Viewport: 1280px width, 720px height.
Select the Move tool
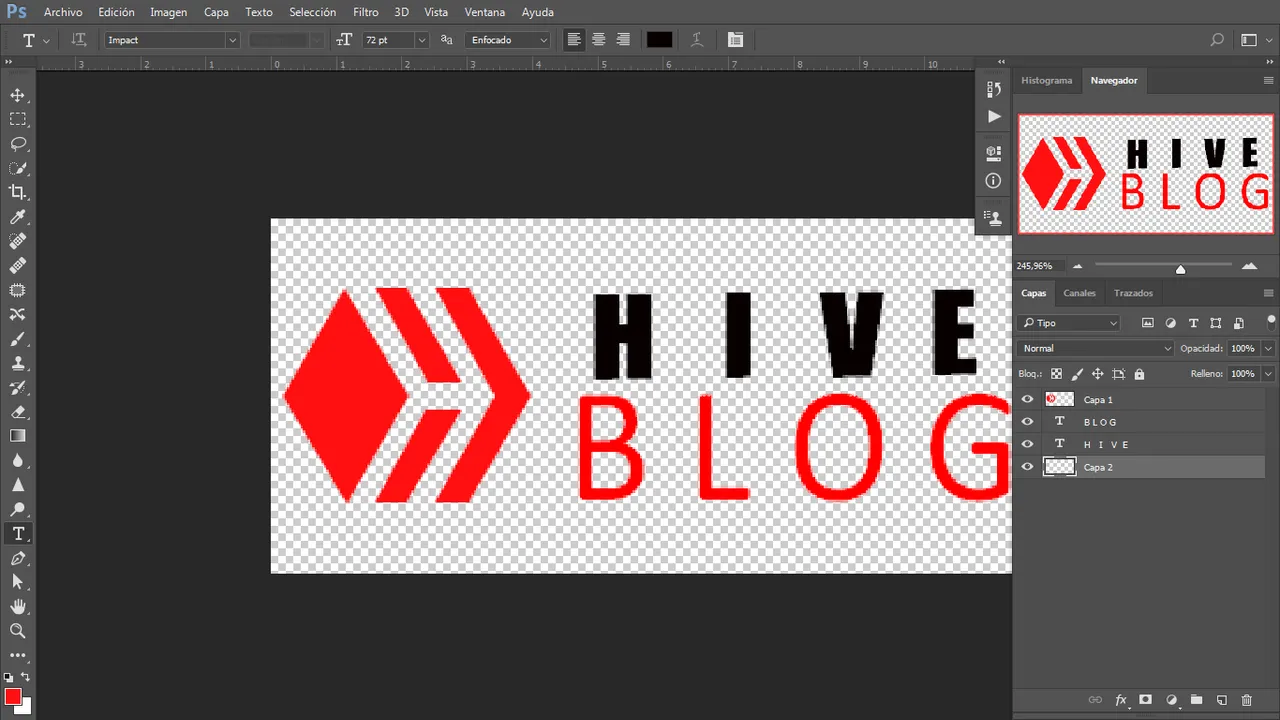(x=17, y=95)
